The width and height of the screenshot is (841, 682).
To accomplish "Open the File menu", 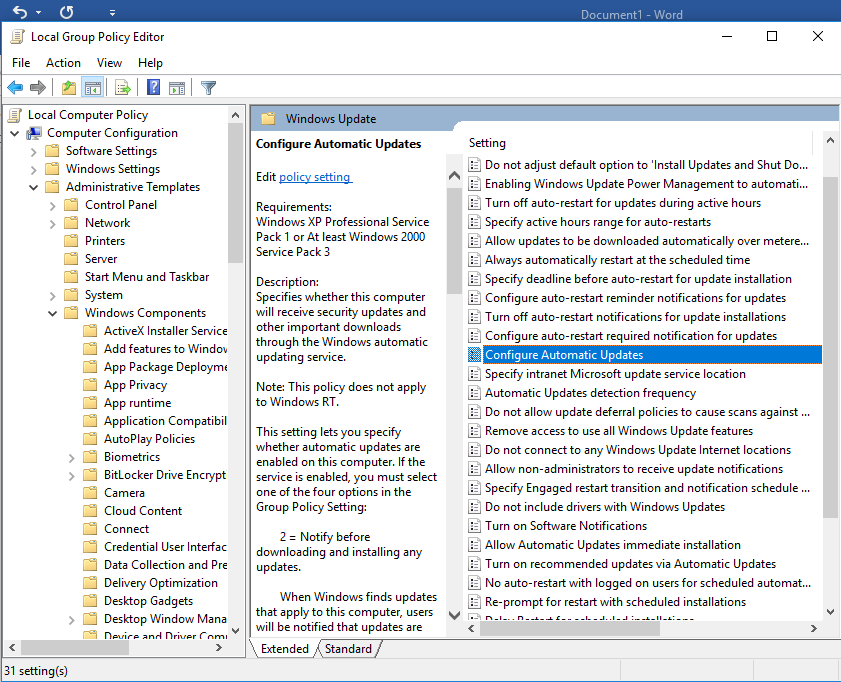I will coord(21,63).
